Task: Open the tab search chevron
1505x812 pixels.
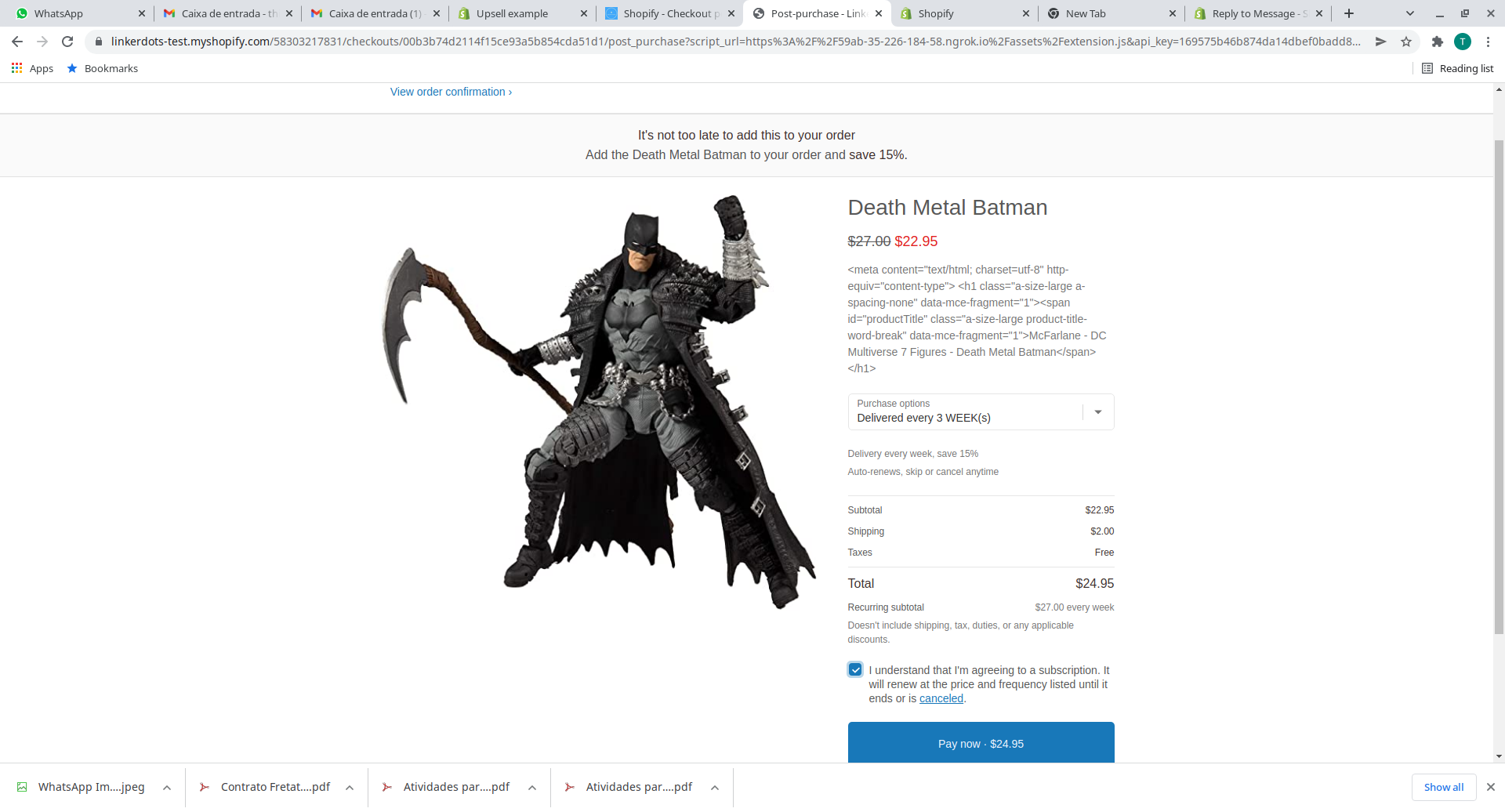Action: (1410, 13)
